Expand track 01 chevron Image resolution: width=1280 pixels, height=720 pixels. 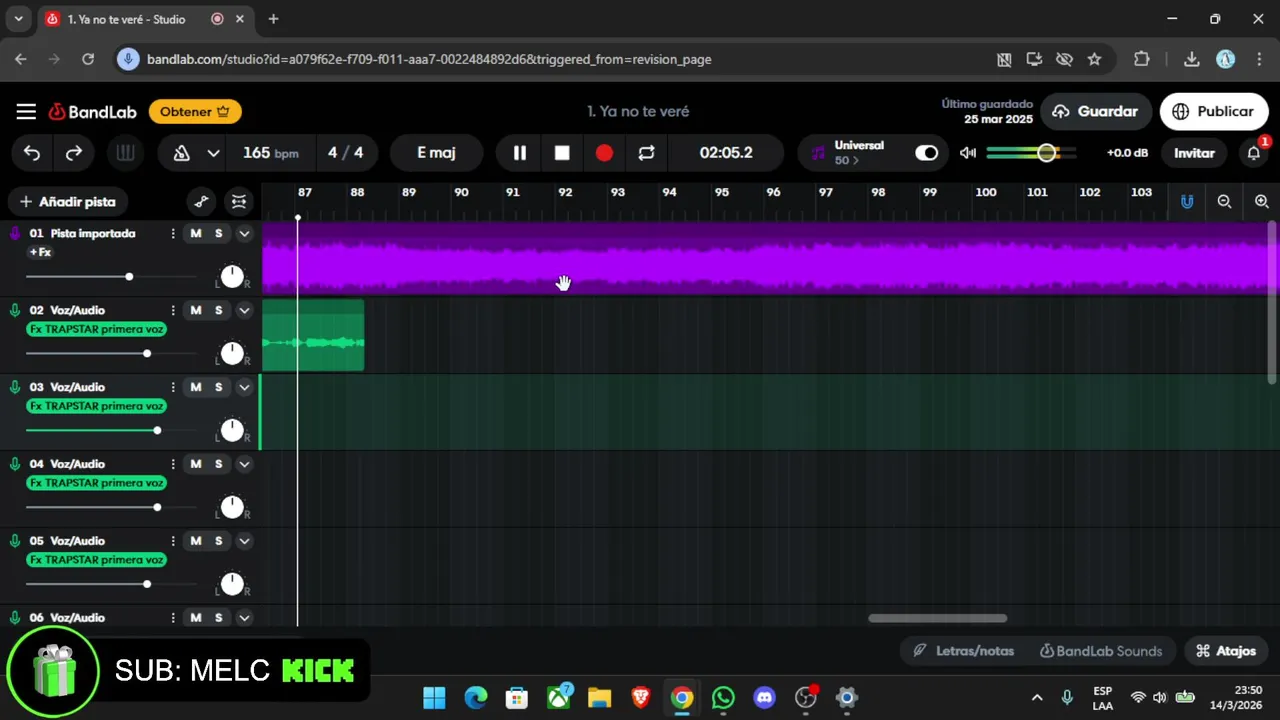point(244,233)
